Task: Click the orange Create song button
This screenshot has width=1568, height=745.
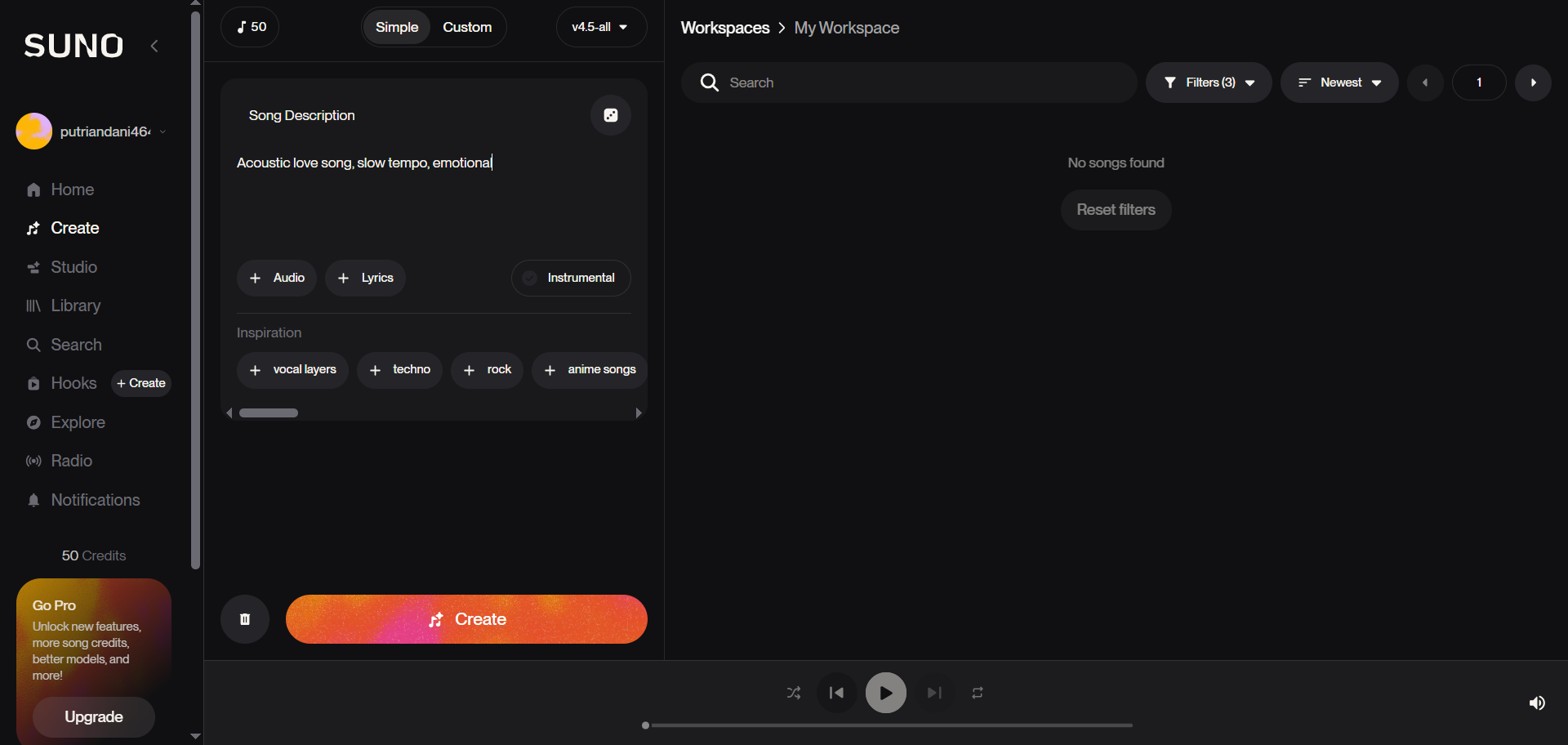Action: coord(466,619)
